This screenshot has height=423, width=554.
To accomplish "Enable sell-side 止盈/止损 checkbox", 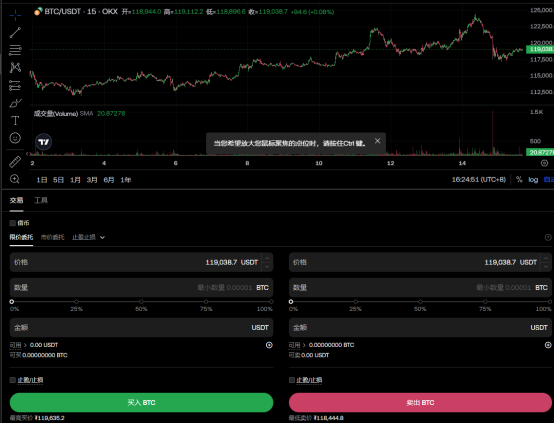I will [292, 380].
